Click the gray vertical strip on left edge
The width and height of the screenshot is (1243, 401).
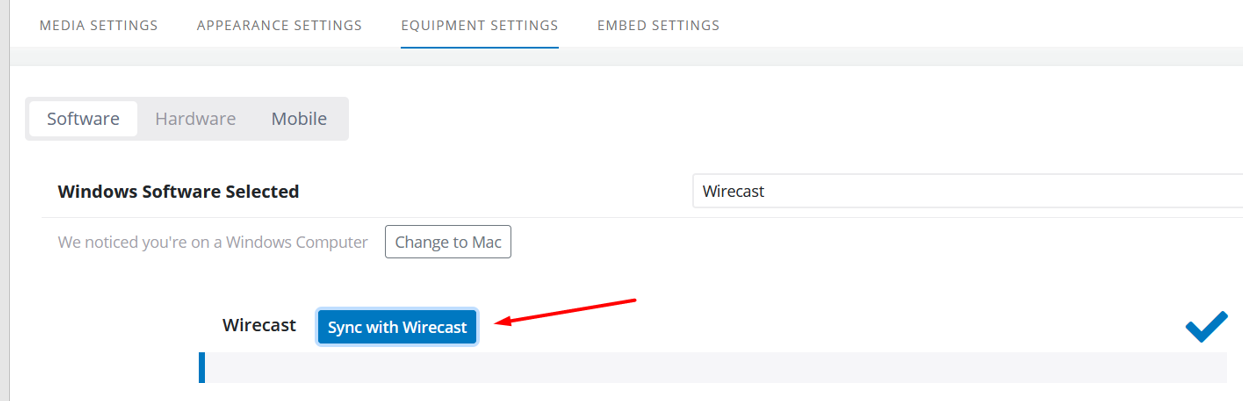click(x=4, y=200)
